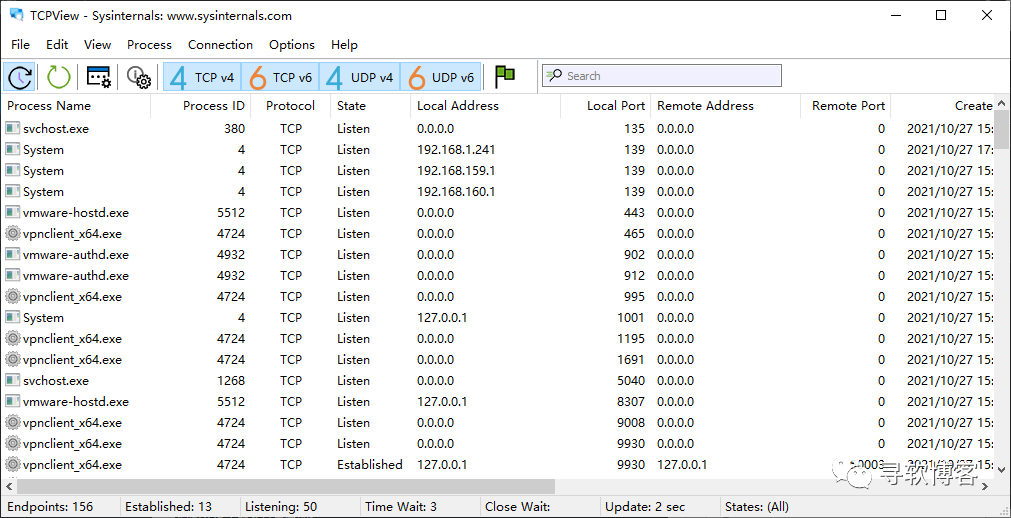The image size is (1011, 518).
Task: Click Endpoints: 156 in the status bar
Action: coord(50,507)
